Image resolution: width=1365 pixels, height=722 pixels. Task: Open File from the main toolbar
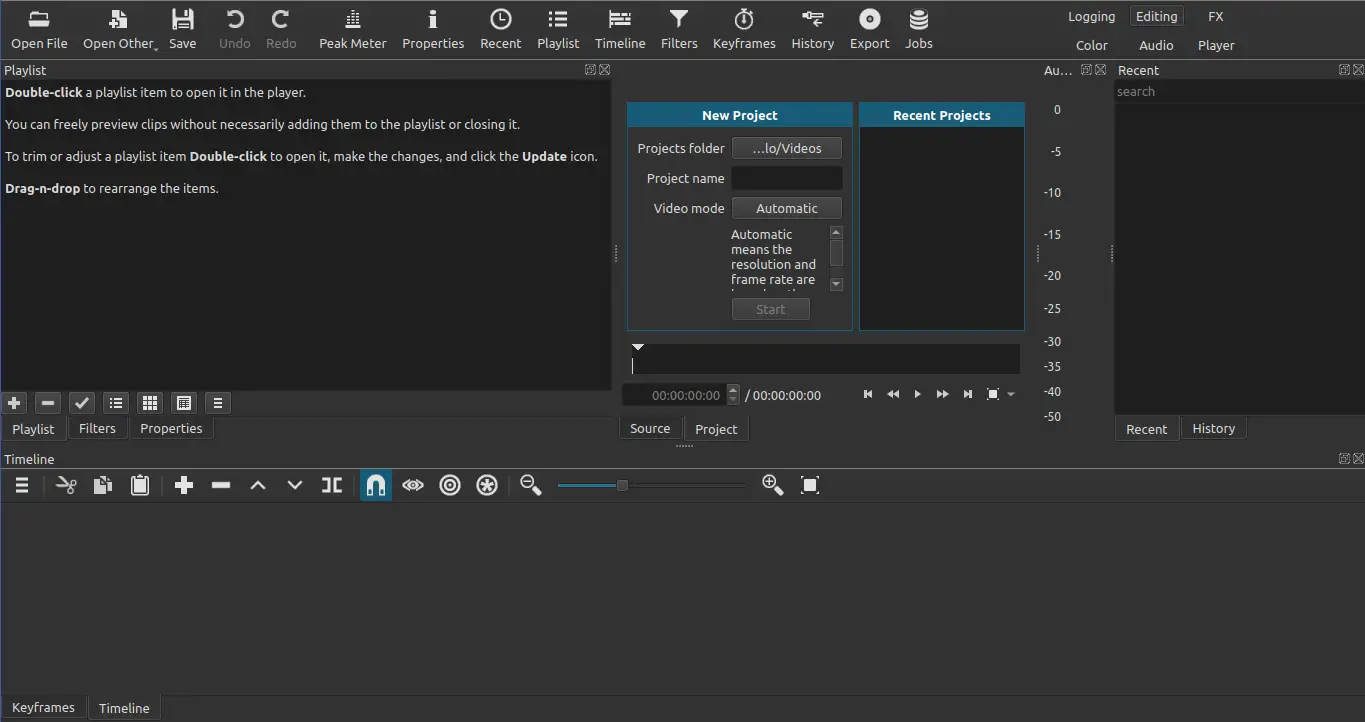click(x=39, y=29)
